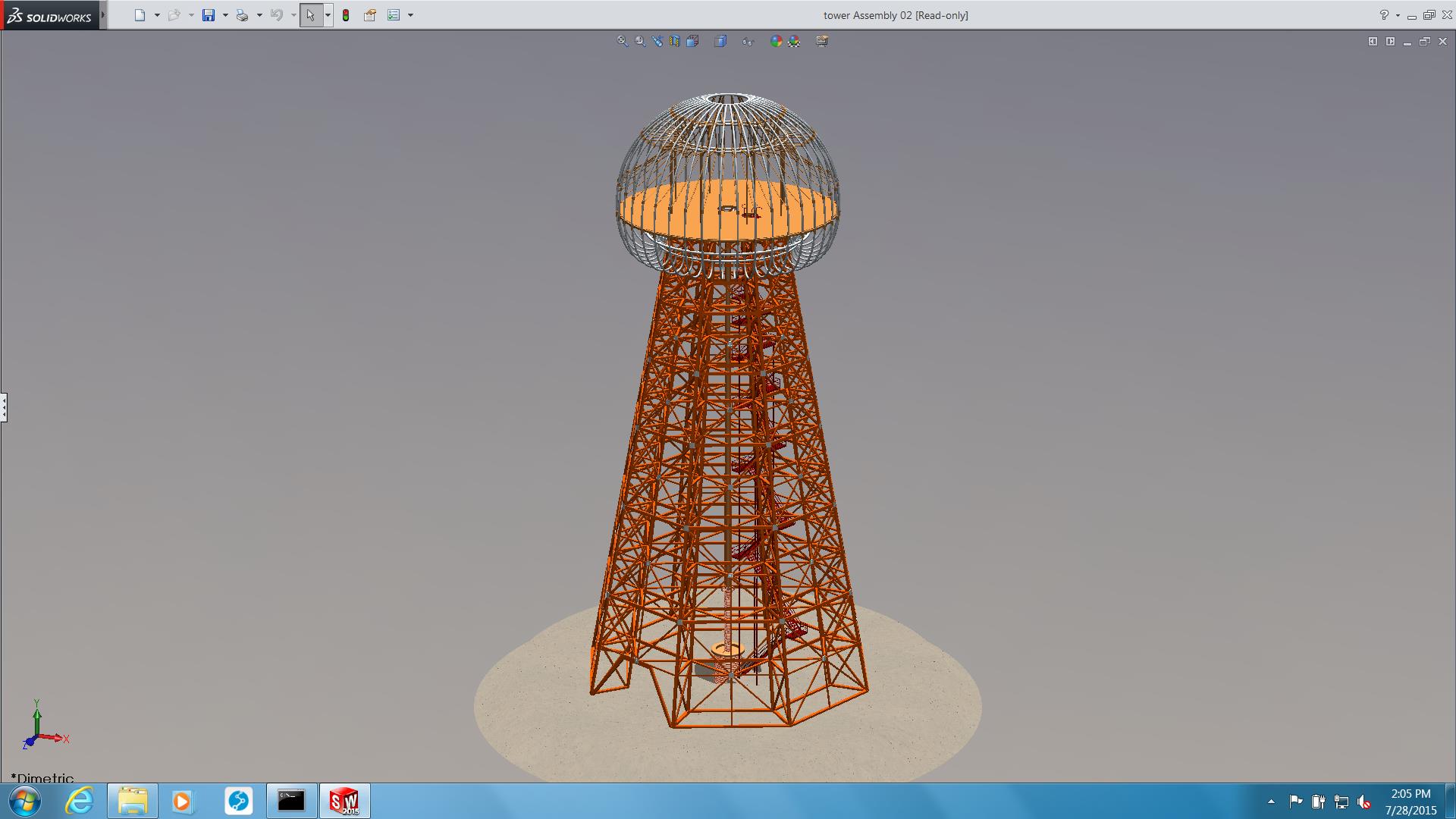
Task: Open the Options dropdown arrow
Action: 410,15
